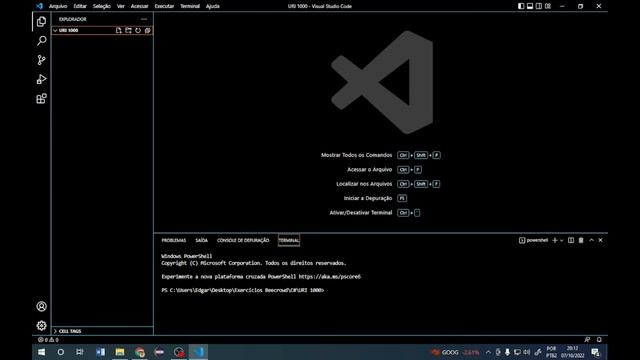Viewport: 640px width, 360px height.
Task: Click the EXPLORADOR panel title
Action: coord(72,19)
